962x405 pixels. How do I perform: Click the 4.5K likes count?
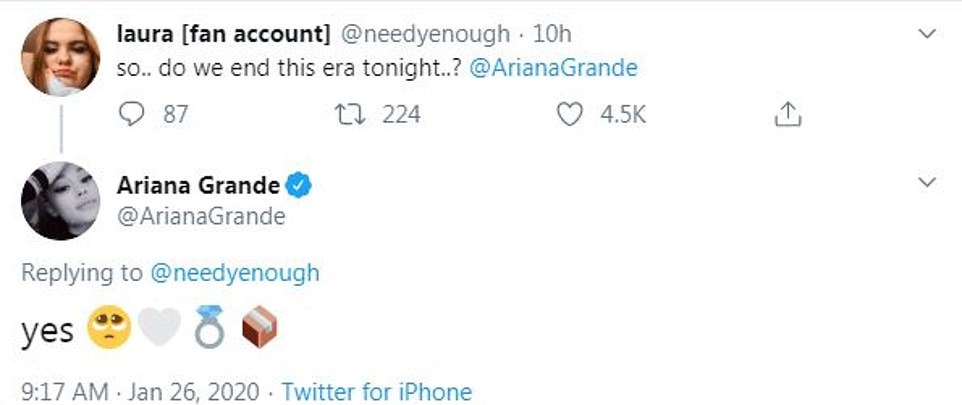tap(623, 115)
